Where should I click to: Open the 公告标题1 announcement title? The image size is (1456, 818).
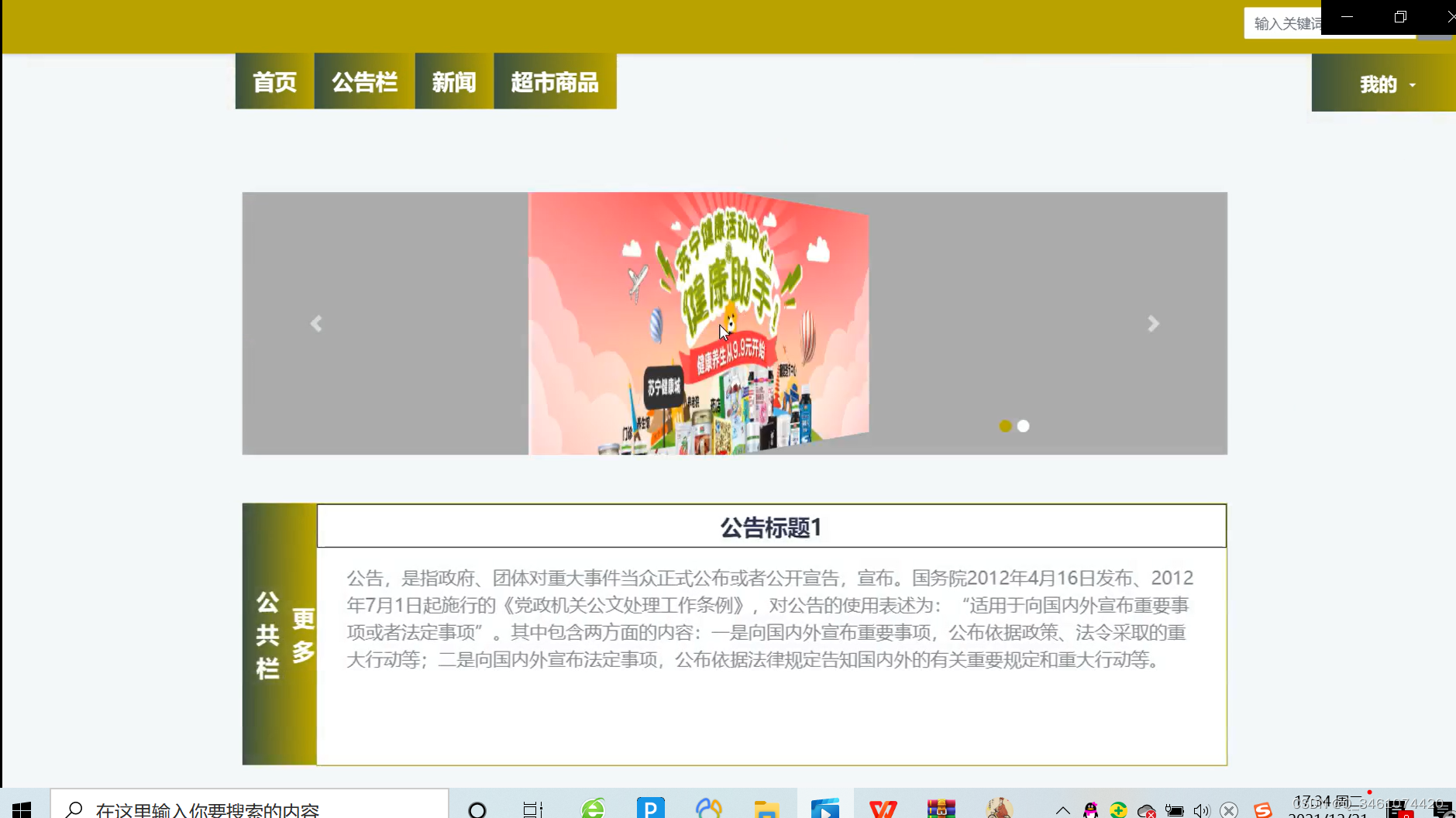click(771, 528)
